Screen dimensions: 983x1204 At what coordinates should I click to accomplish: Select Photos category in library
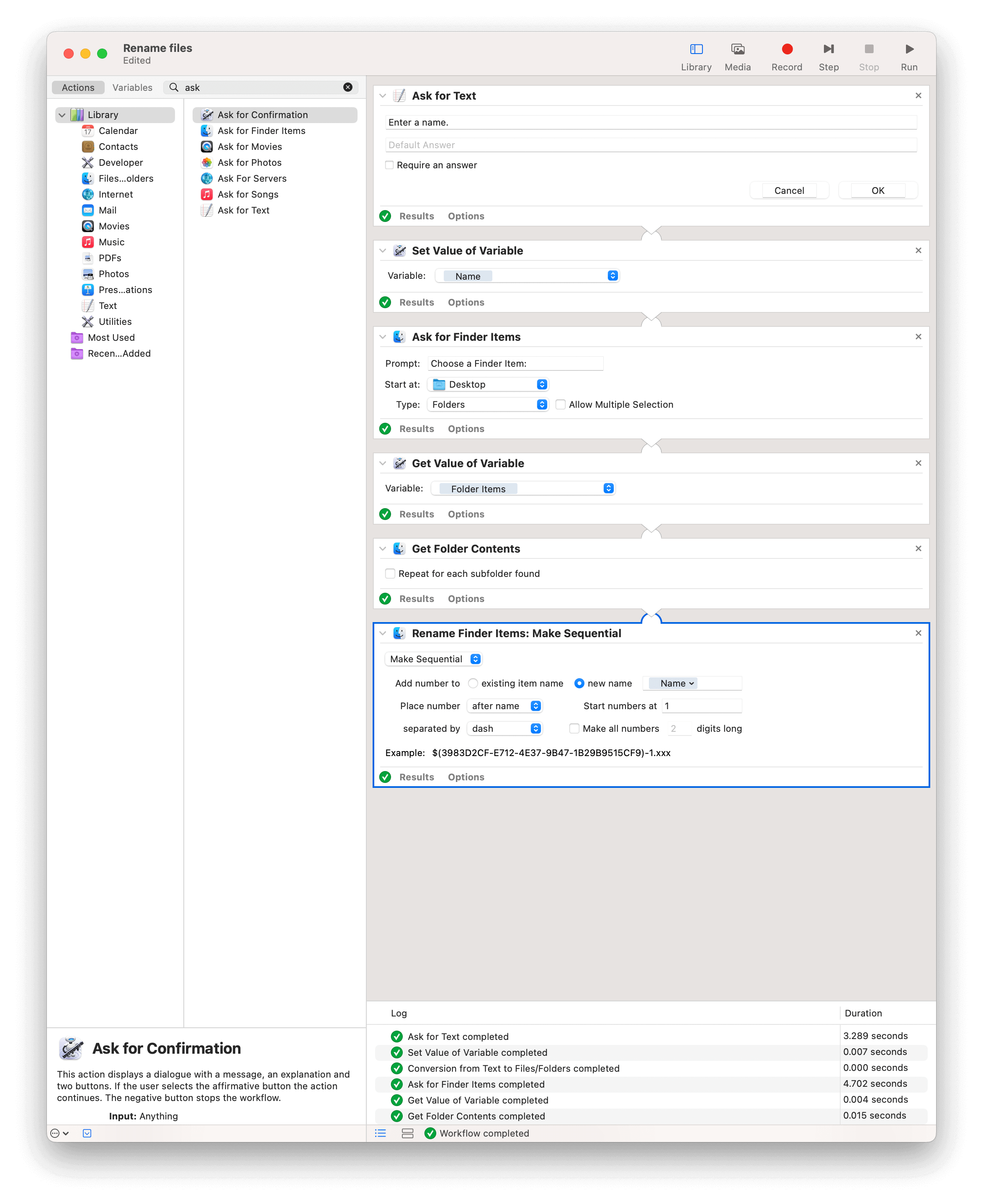113,273
